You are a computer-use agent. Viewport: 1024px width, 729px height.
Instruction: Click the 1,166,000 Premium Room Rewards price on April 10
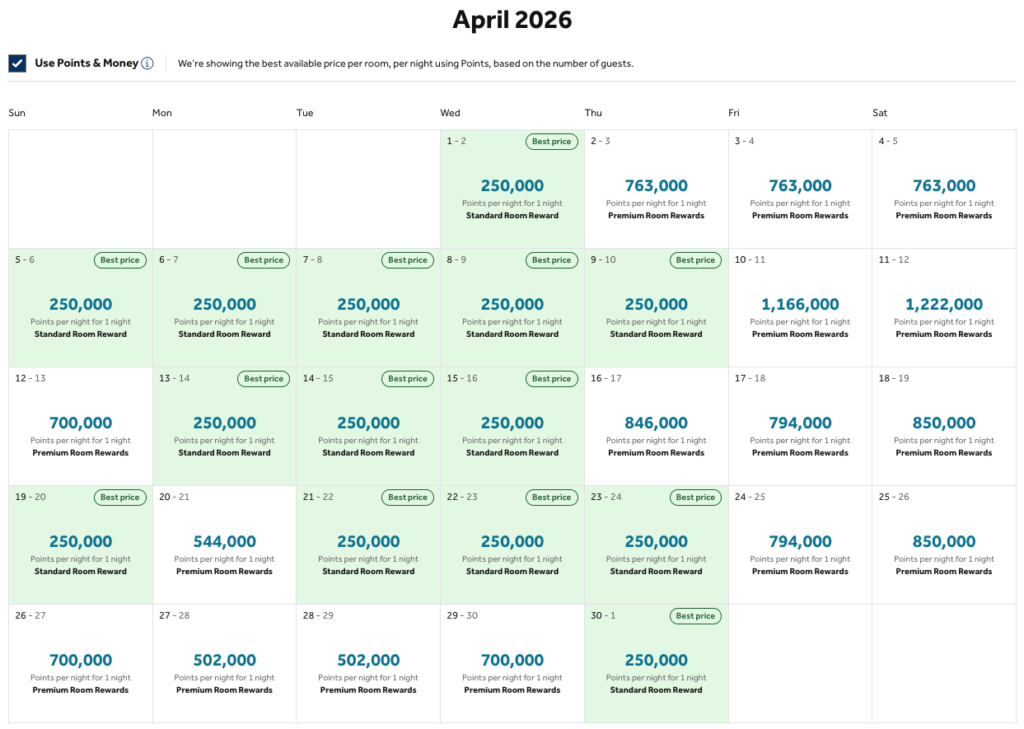800,304
